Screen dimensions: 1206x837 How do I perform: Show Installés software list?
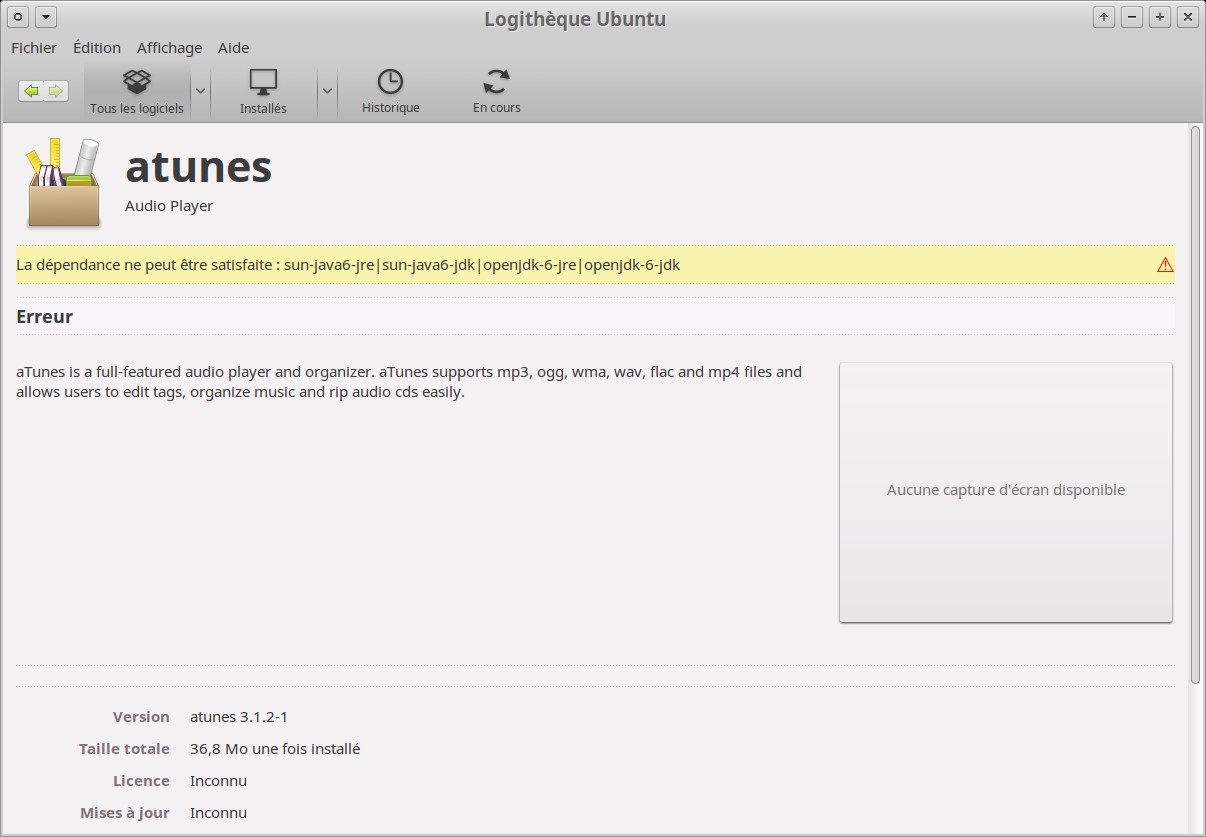pos(263,92)
